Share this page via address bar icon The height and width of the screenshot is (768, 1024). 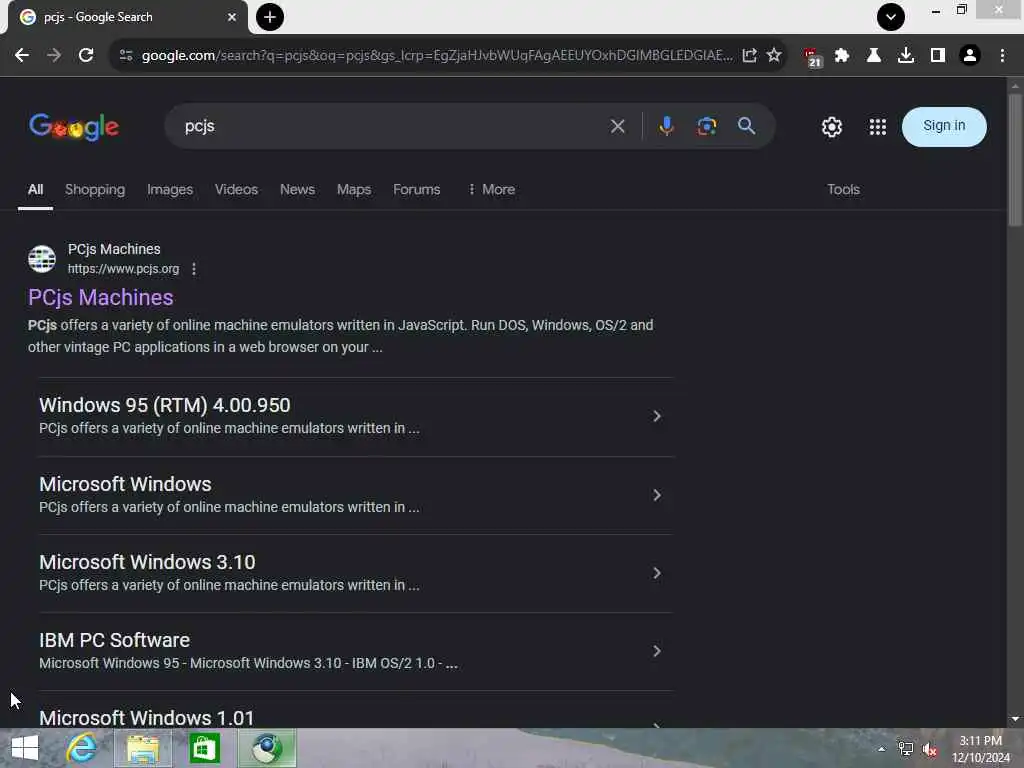pyautogui.click(x=750, y=56)
